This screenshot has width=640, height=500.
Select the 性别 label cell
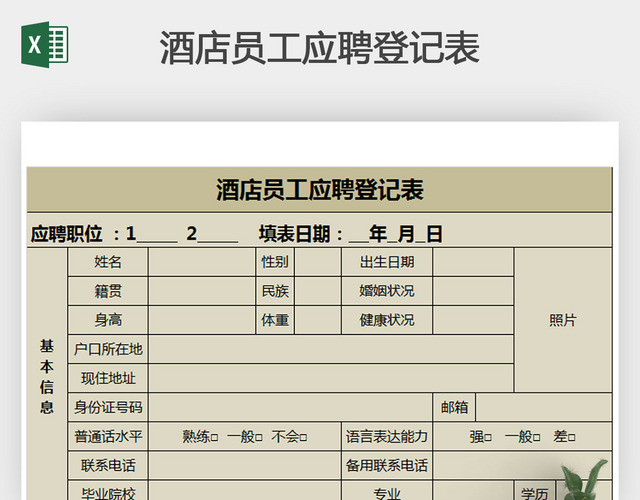click(x=275, y=262)
